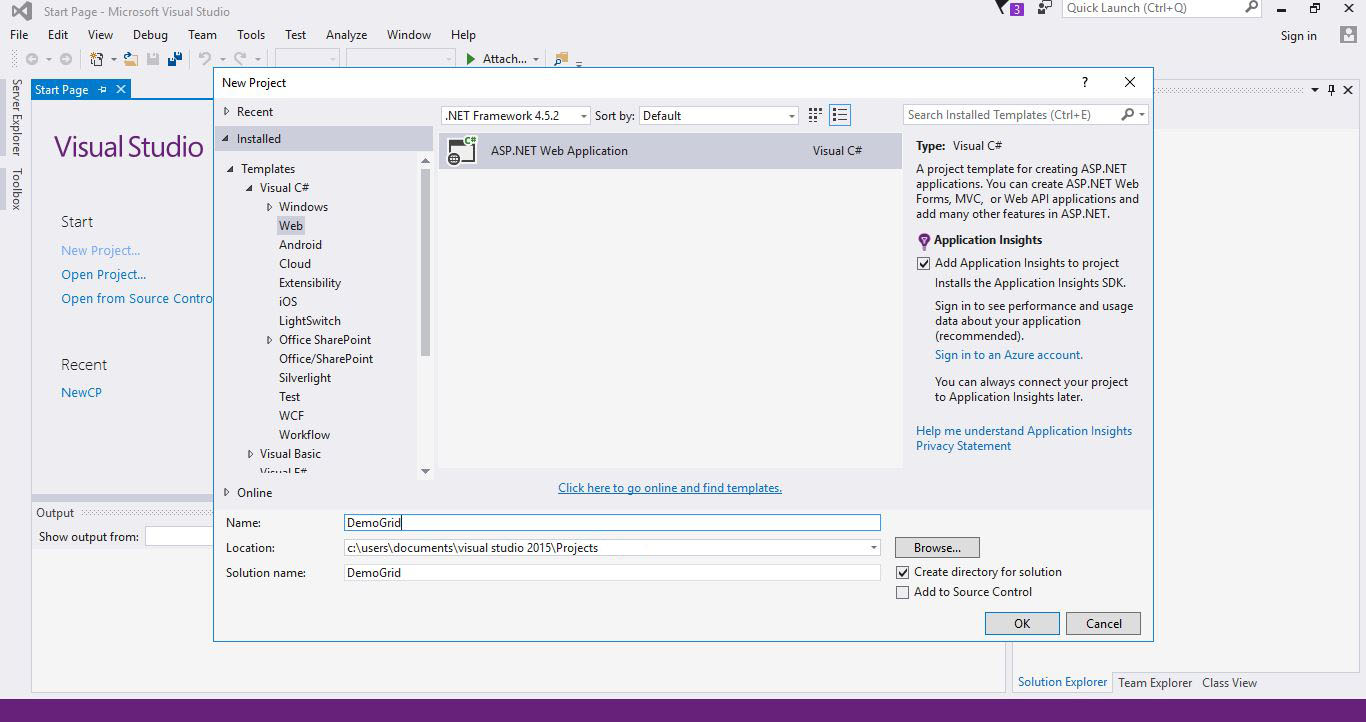Viewport: 1366px width, 722px height.
Task: Click the green Attach start arrow
Action: (471, 59)
